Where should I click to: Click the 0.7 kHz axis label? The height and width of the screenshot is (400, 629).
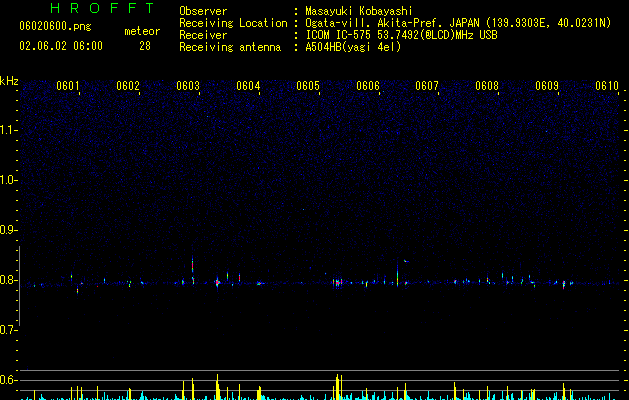coord(8,330)
